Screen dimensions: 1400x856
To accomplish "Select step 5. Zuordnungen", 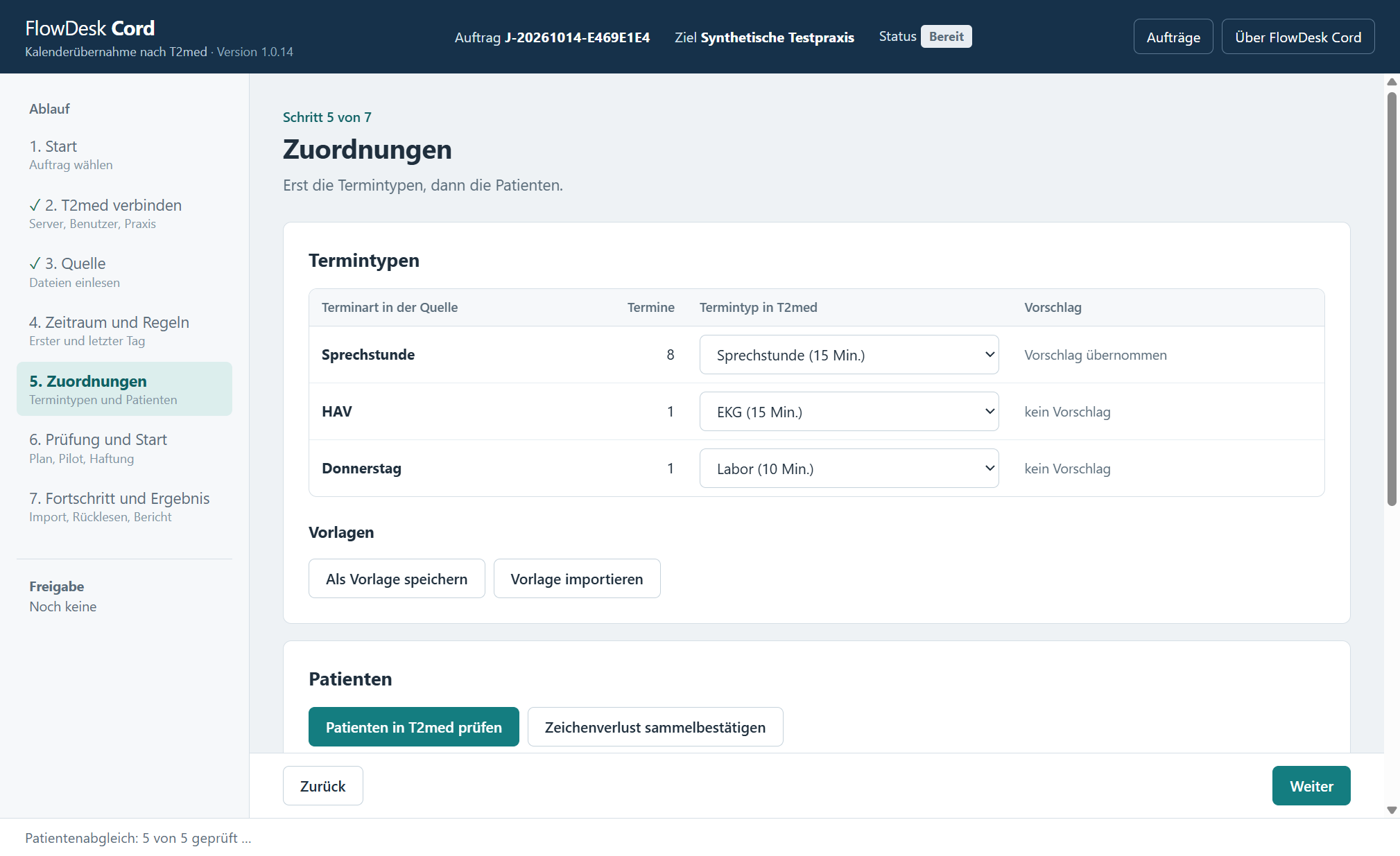I will pos(124,389).
